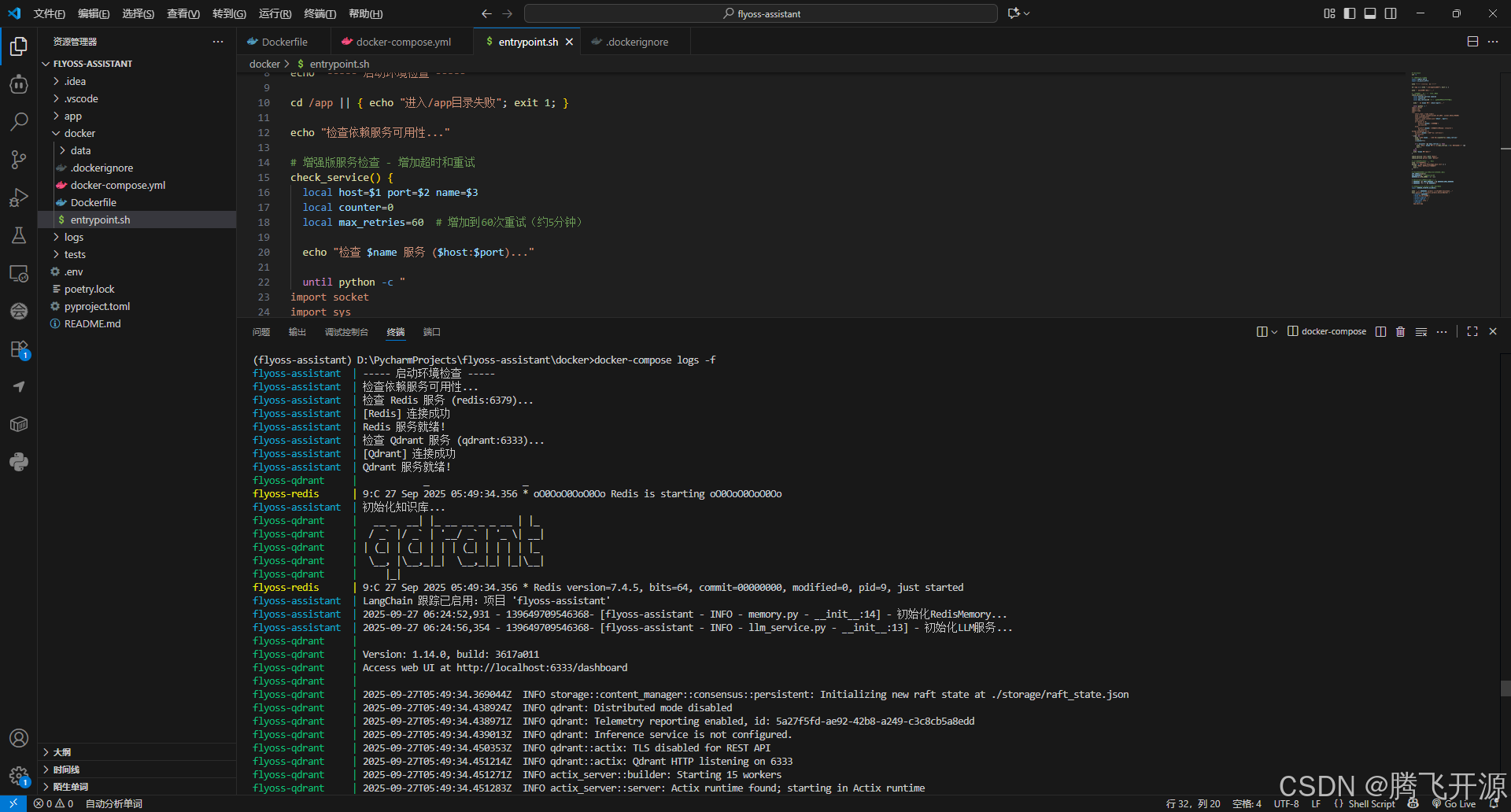
Task: Toggle secondary side bar visibility
Action: pos(1391,13)
